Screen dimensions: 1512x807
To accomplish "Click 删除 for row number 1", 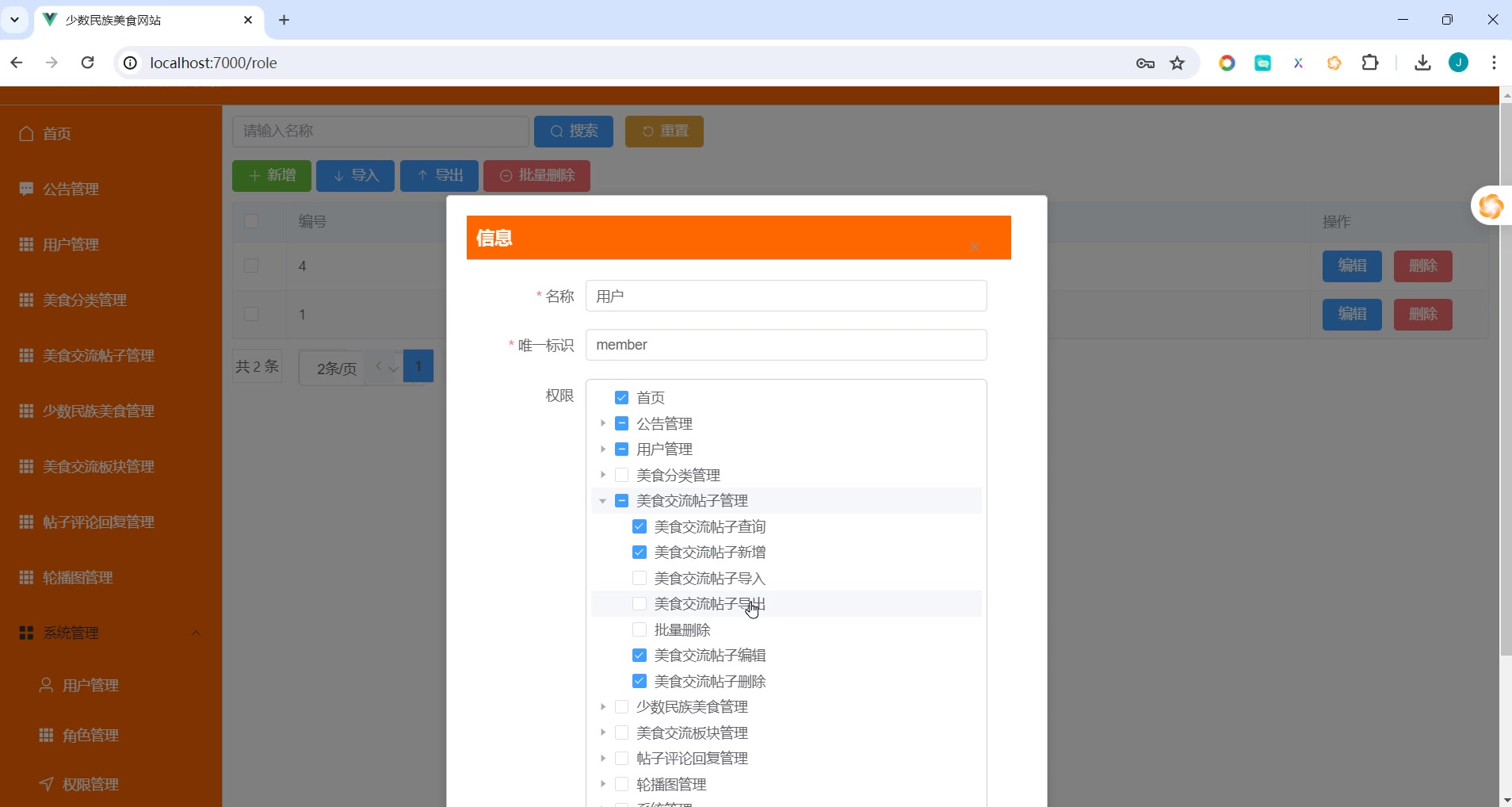I will click(x=1423, y=315).
